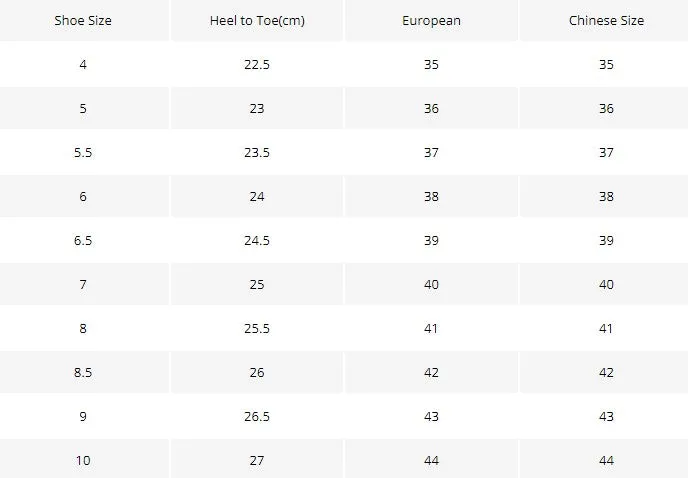The height and width of the screenshot is (478, 688).
Task: Click shoe size 6.5 cell
Action: point(83,240)
